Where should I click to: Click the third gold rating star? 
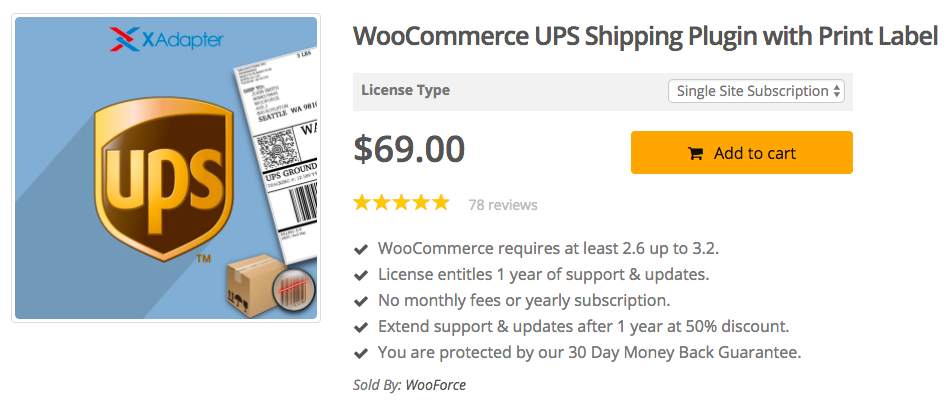coord(401,203)
